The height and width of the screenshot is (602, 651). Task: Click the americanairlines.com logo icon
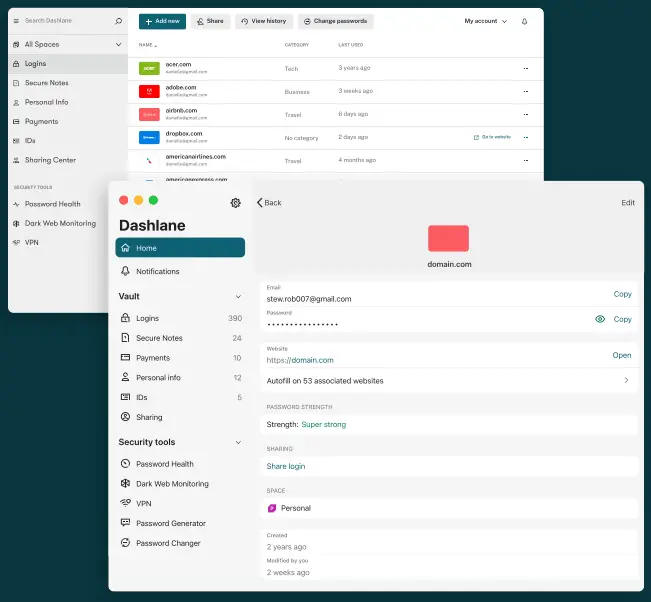[149, 160]
